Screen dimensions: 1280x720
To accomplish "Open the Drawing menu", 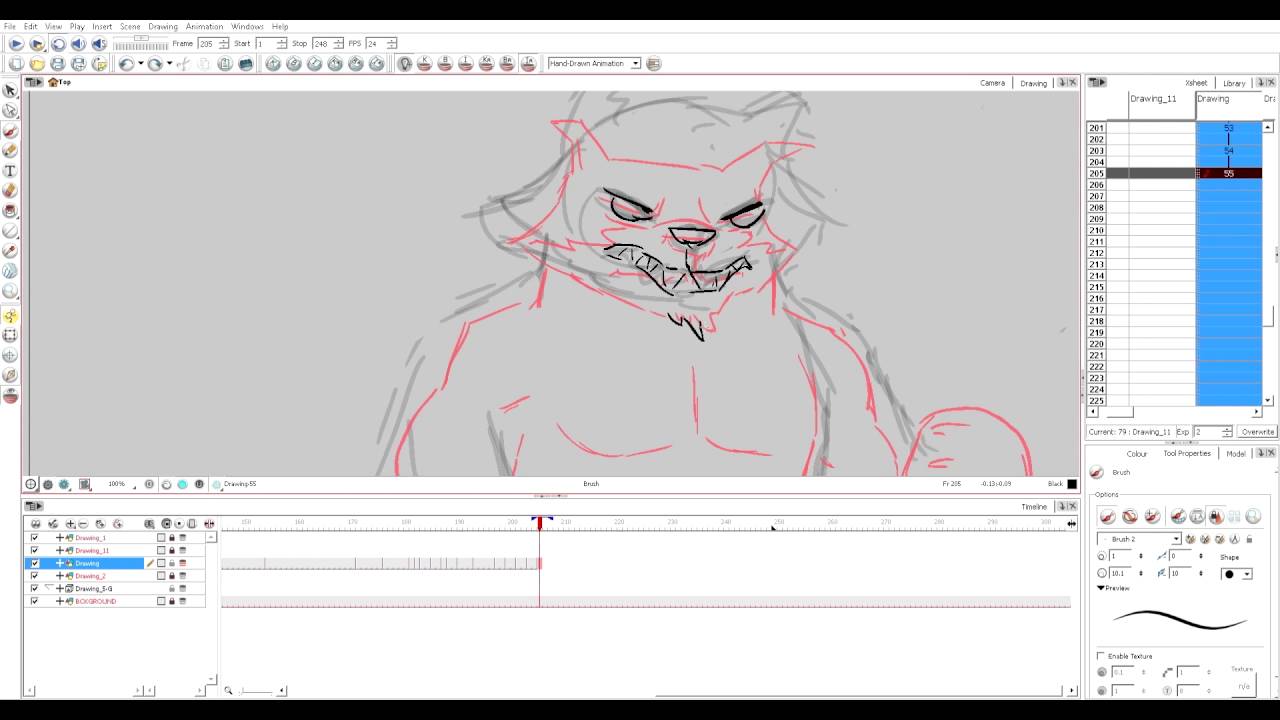I will [162, 27].
